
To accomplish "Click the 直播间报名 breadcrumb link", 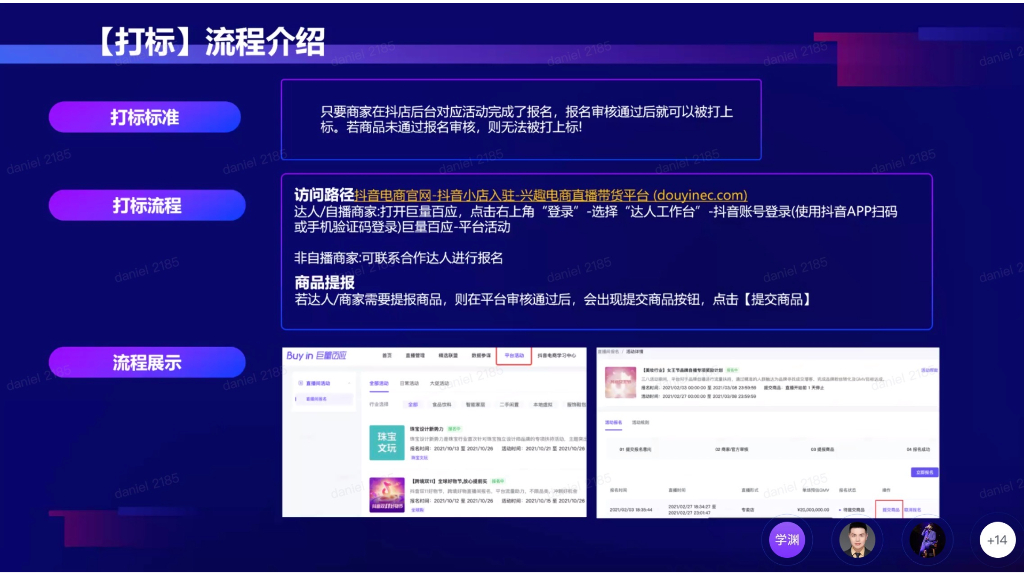I will coord(609,352).
